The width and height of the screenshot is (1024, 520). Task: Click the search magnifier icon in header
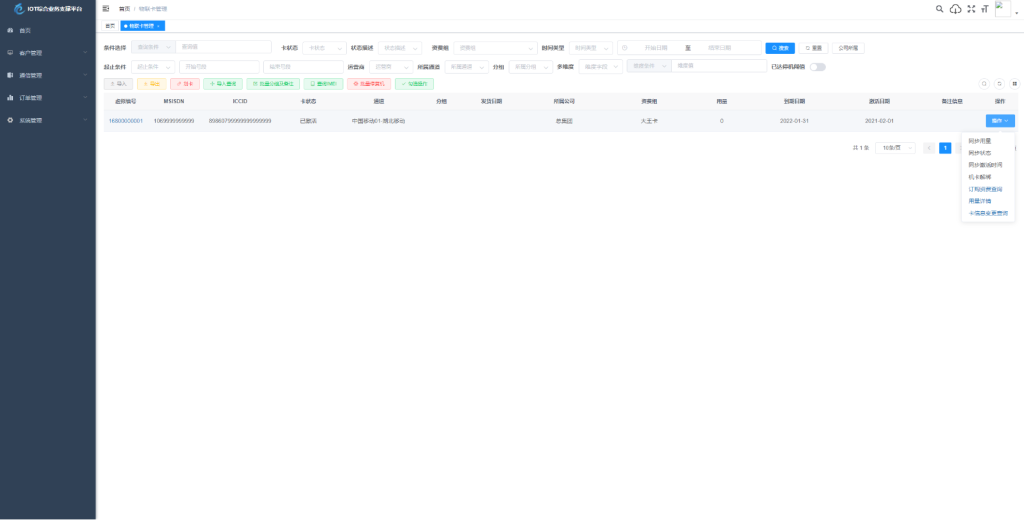pos(939,8)
